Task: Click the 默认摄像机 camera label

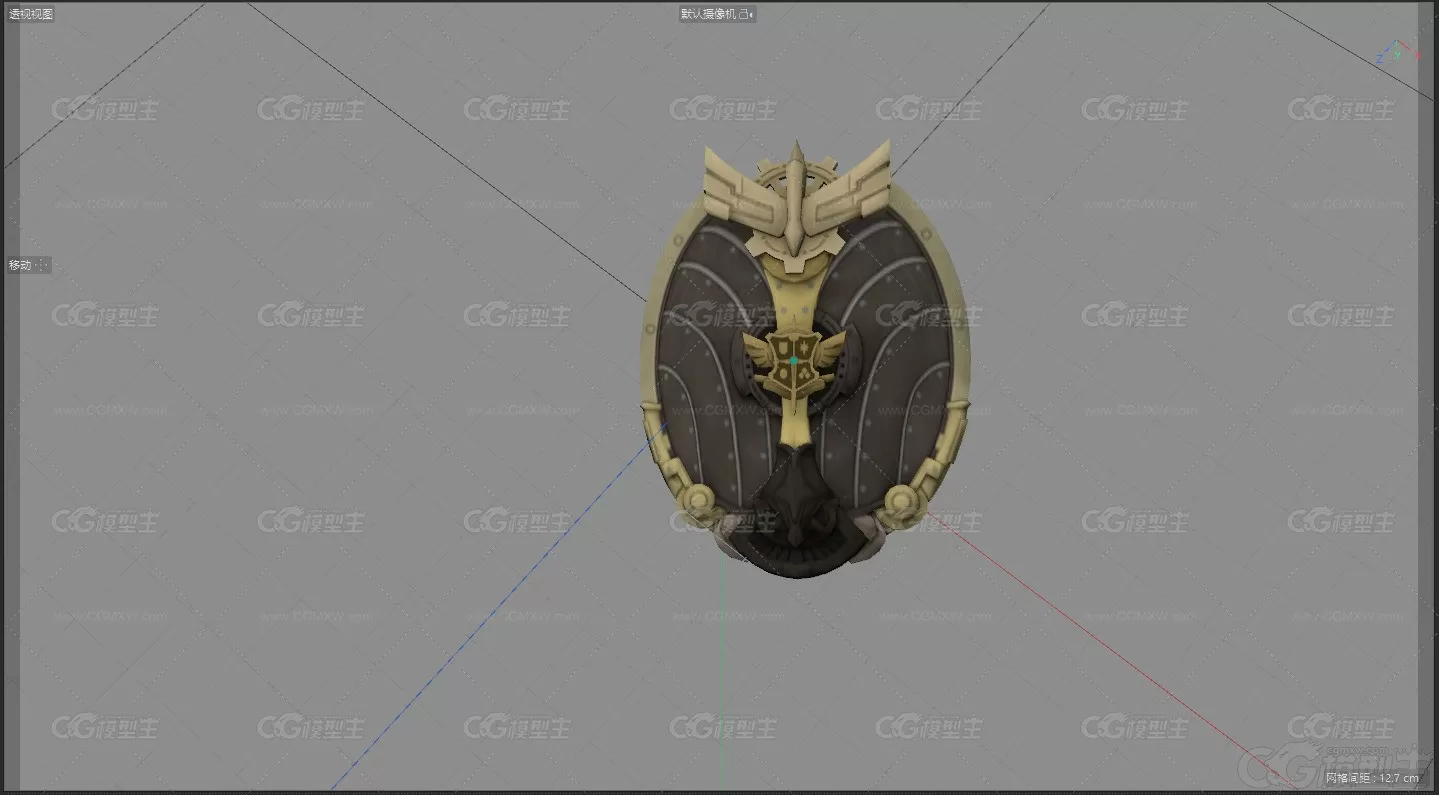Action: 708,14
